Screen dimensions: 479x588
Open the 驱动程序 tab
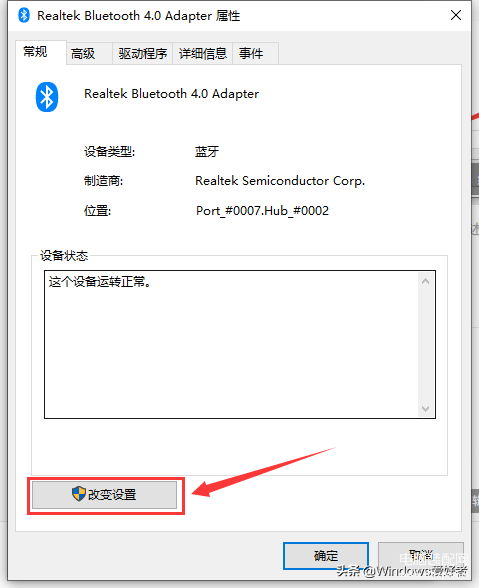pos(143,54)
